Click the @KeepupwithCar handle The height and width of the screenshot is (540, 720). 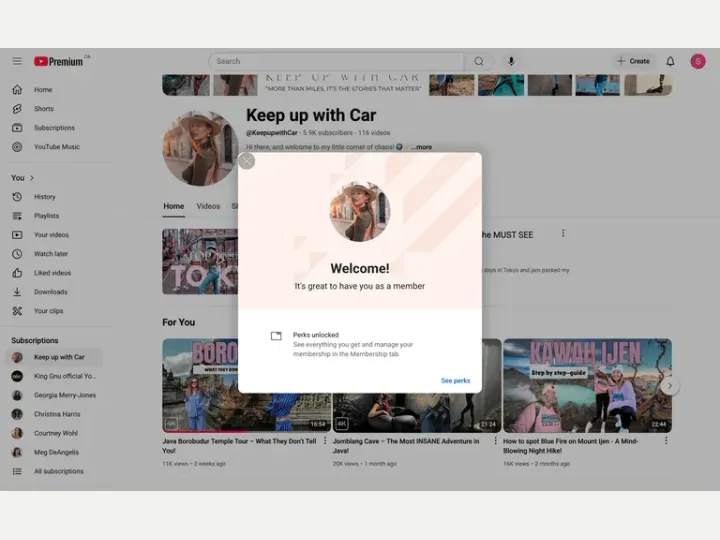tap(271, 133)
